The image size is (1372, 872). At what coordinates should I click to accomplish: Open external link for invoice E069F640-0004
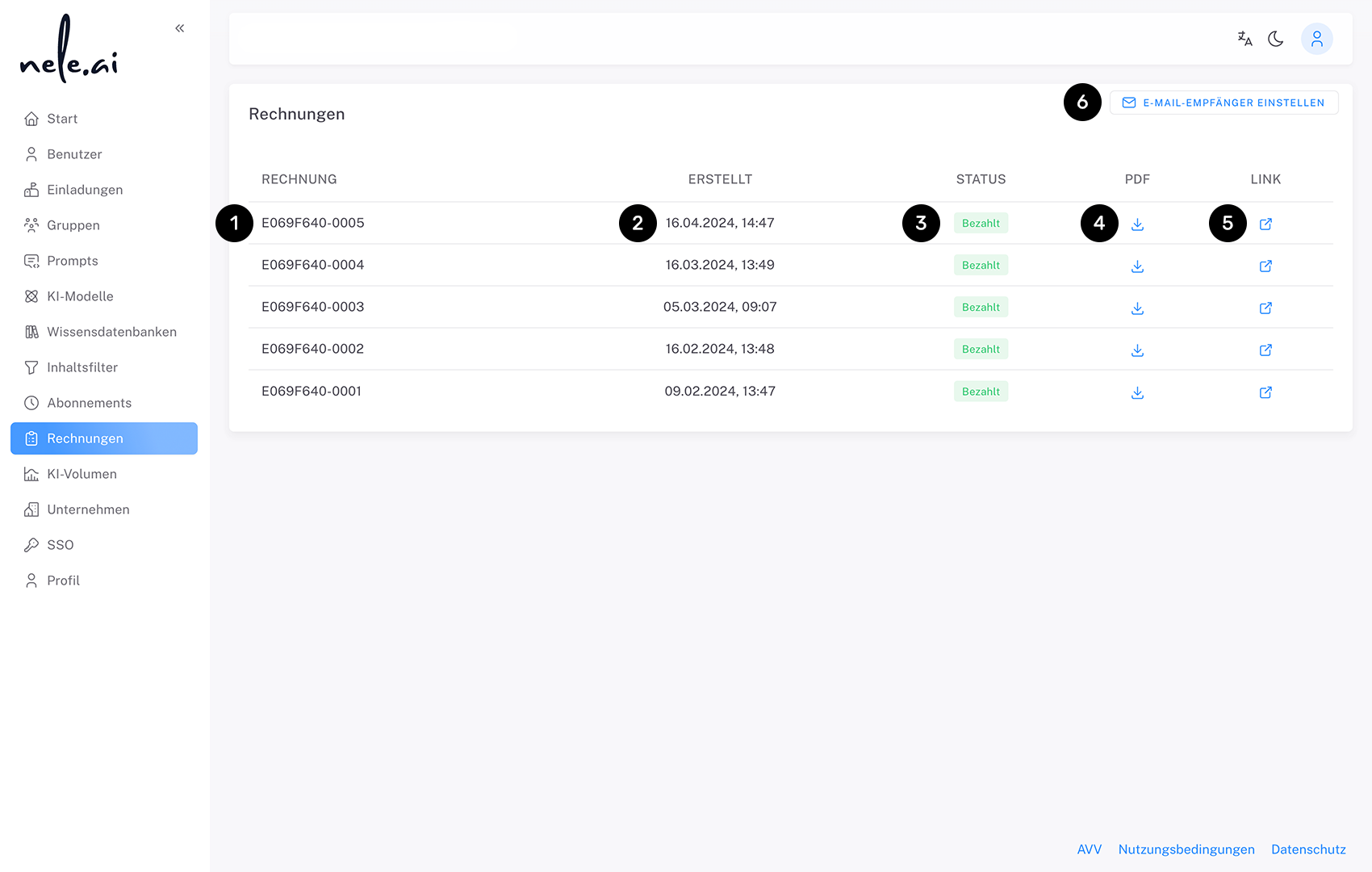(x=1265, y=266)
